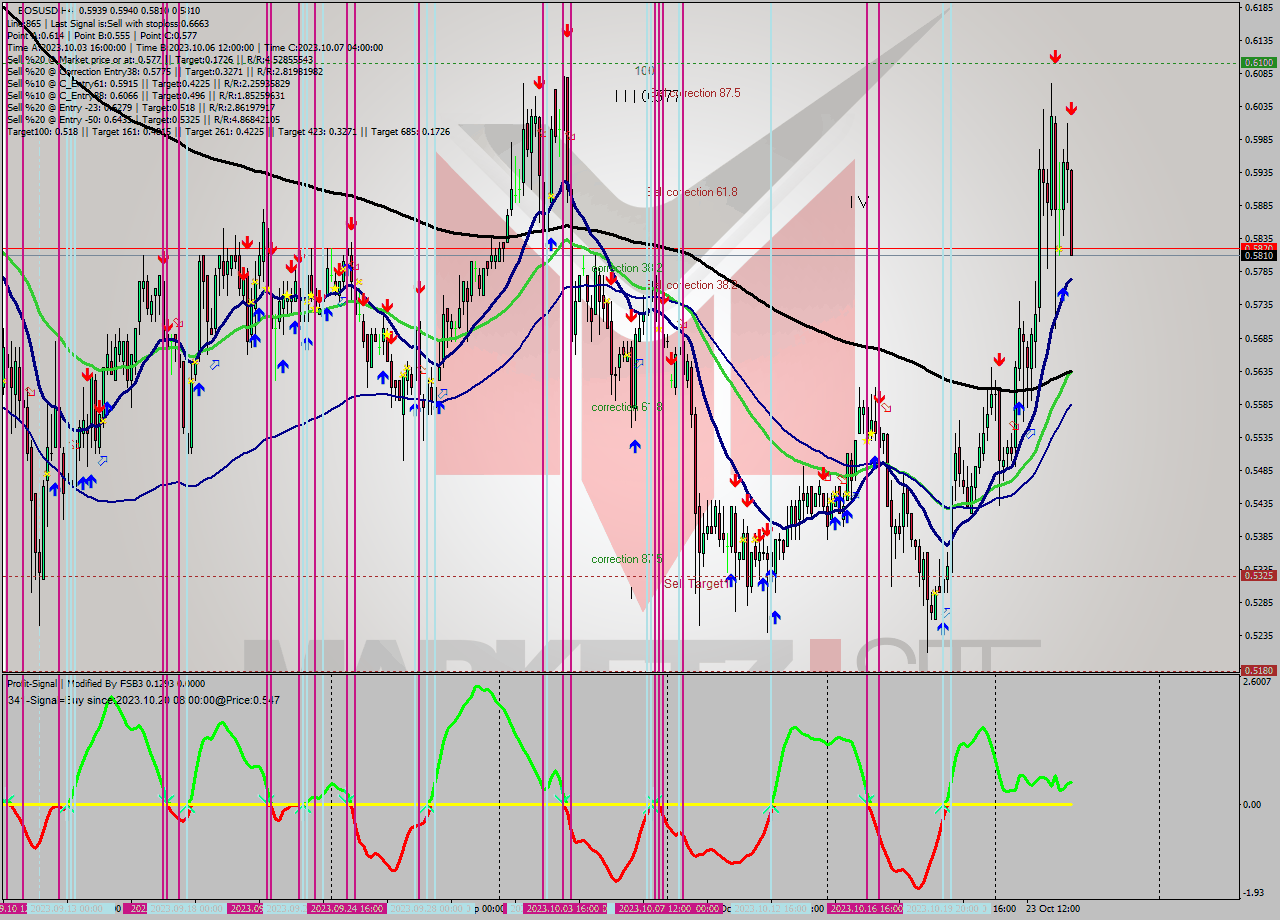Click the dashed red Sell Target line at 0.5325
Viewport: 1280px width, 920px height.
pyautogui.click(x=400, y=576)
